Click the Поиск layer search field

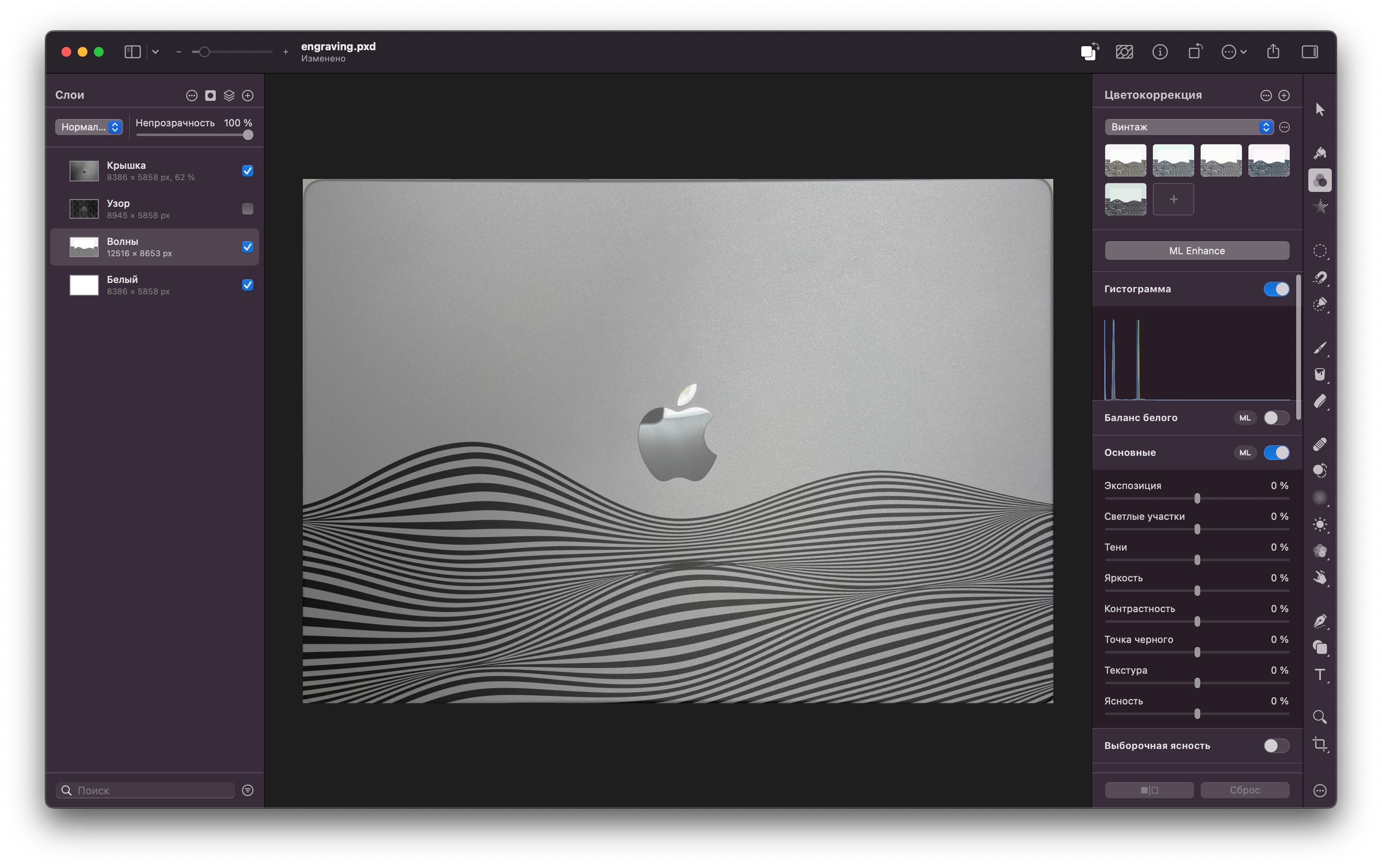coord(145,791)
